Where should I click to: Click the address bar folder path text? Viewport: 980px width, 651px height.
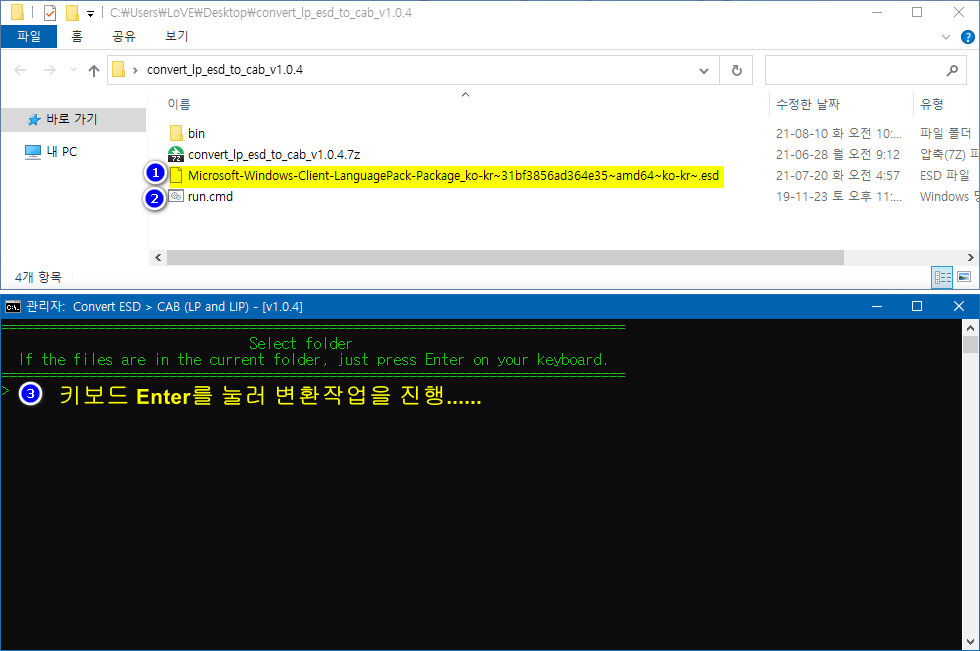(x=224, y=70)
